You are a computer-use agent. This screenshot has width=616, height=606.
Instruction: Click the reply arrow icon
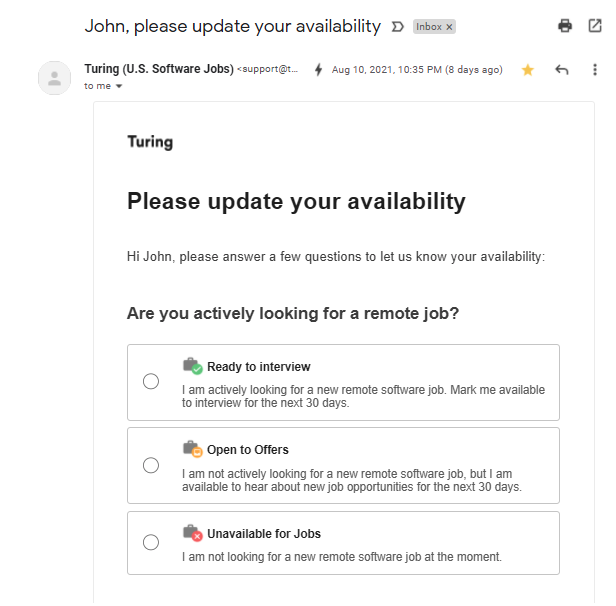(x=561, y=70)
